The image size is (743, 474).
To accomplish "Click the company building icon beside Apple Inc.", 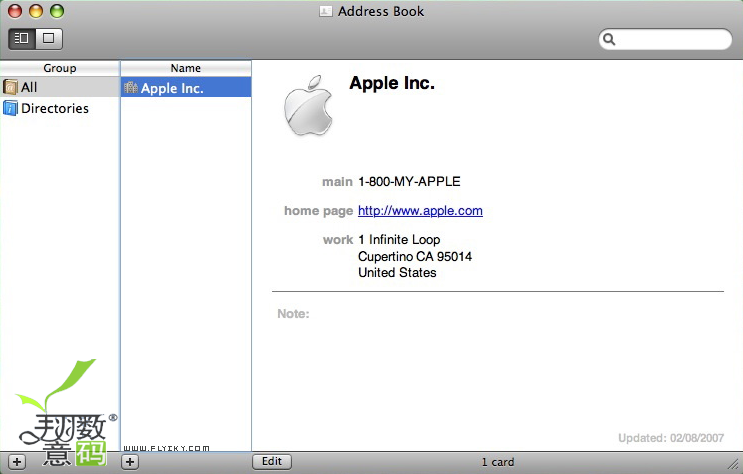I will click(131, 87).
